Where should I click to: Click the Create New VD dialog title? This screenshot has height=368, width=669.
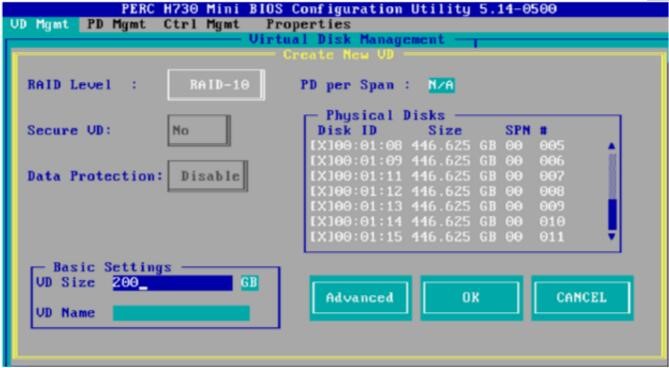point(338,55)
